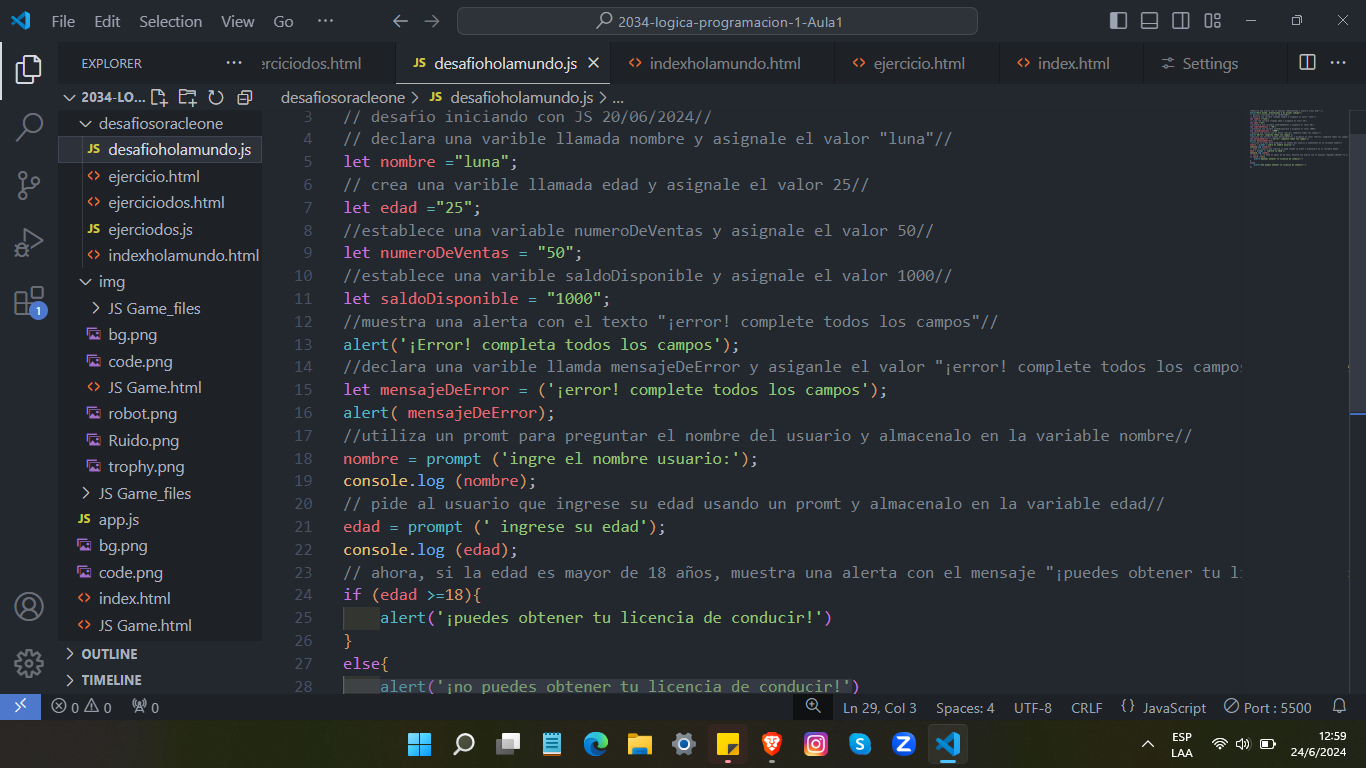Open Explorer views and more actions menu

234,63
